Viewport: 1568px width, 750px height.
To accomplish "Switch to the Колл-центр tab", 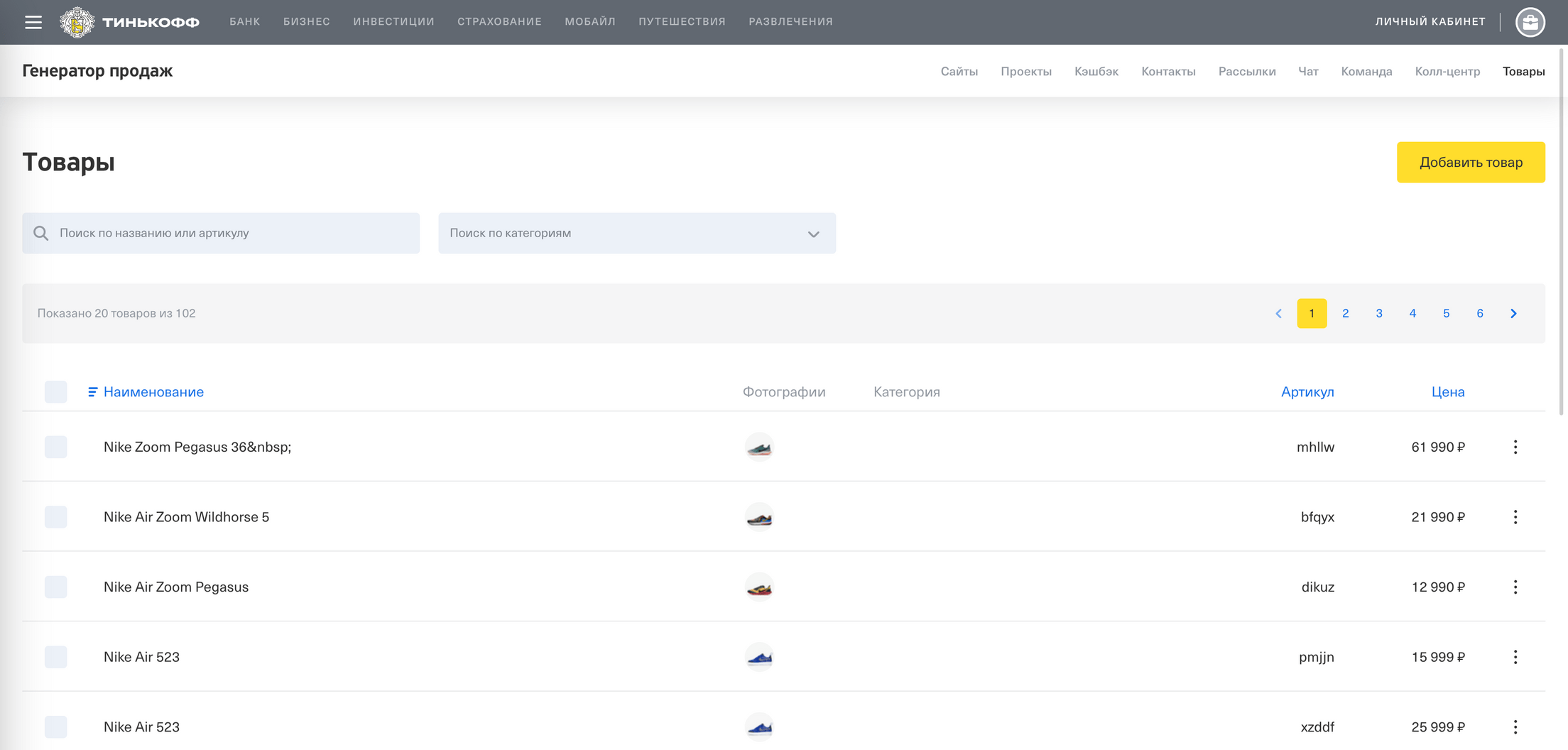I will point(1447,72).
